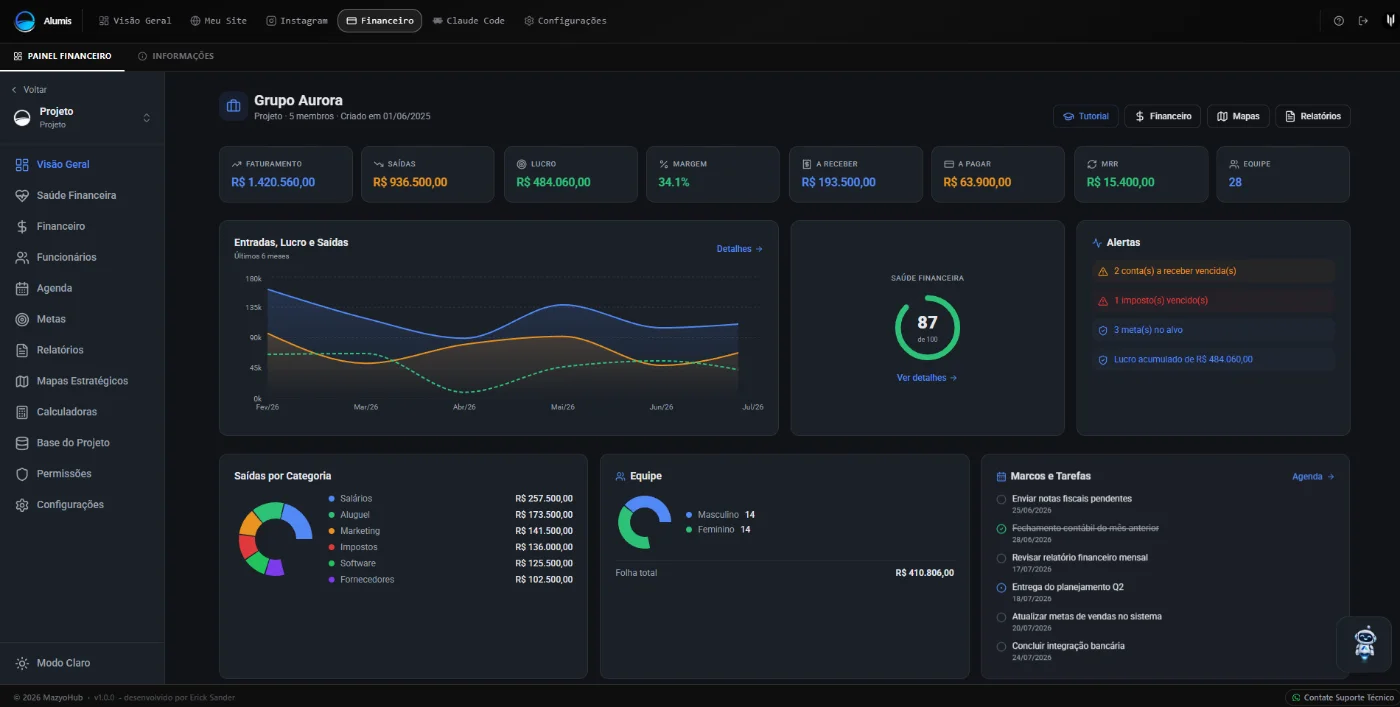Viewport: 1400px width, 707px height.
Task: Click the Relatórios button in header
Action: [x=1313, y=116]
